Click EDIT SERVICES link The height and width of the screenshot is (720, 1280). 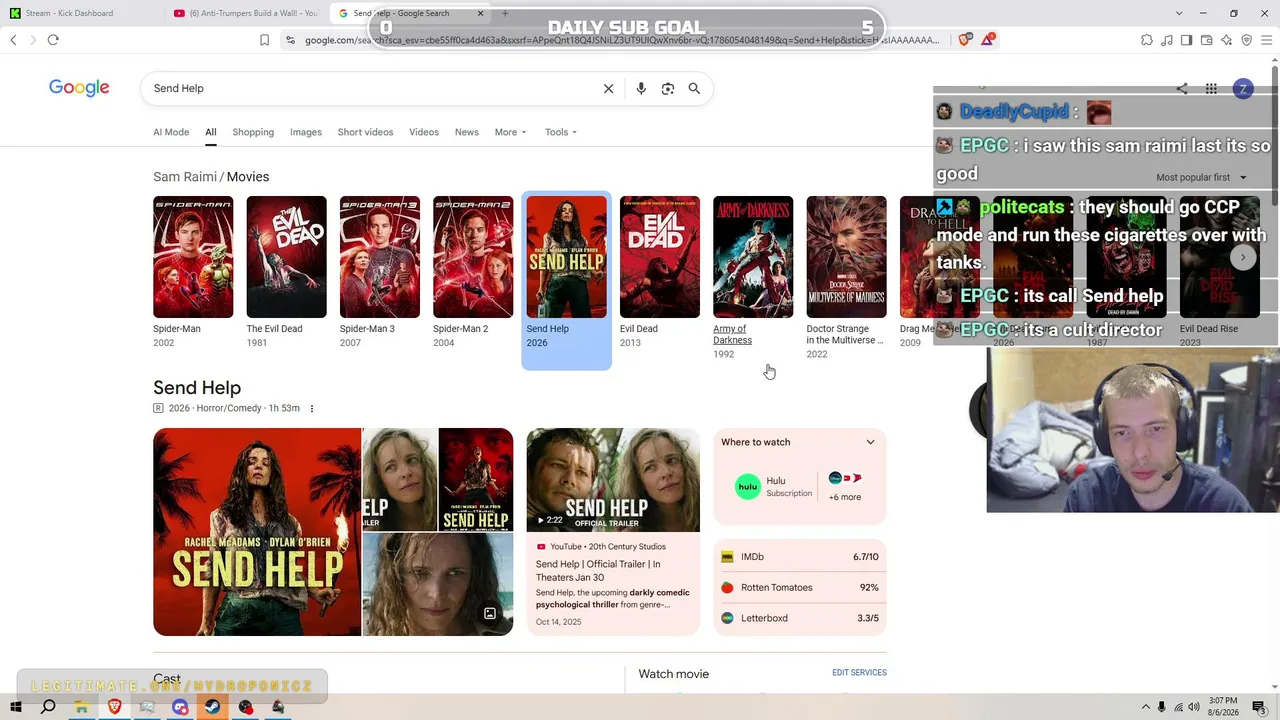859,673
